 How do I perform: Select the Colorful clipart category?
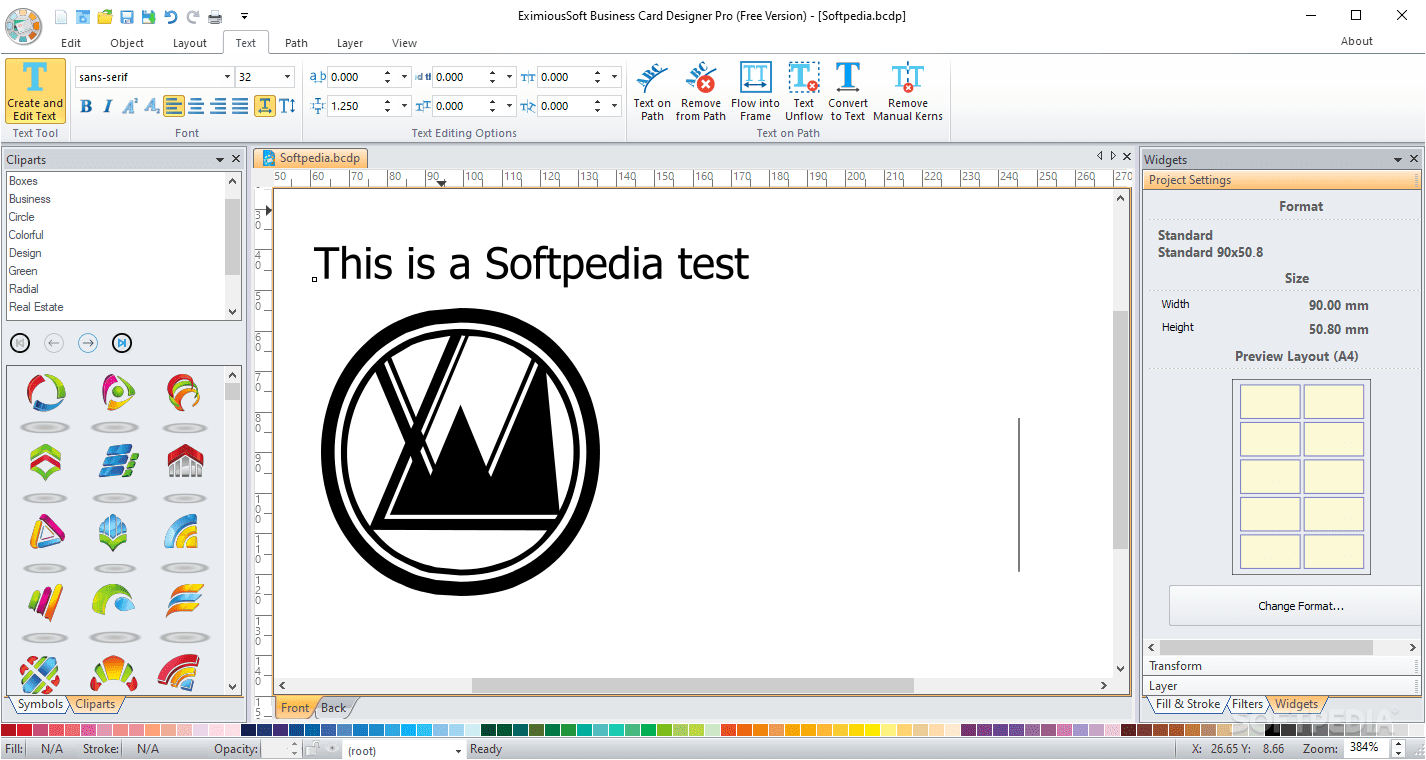[26, 235]
